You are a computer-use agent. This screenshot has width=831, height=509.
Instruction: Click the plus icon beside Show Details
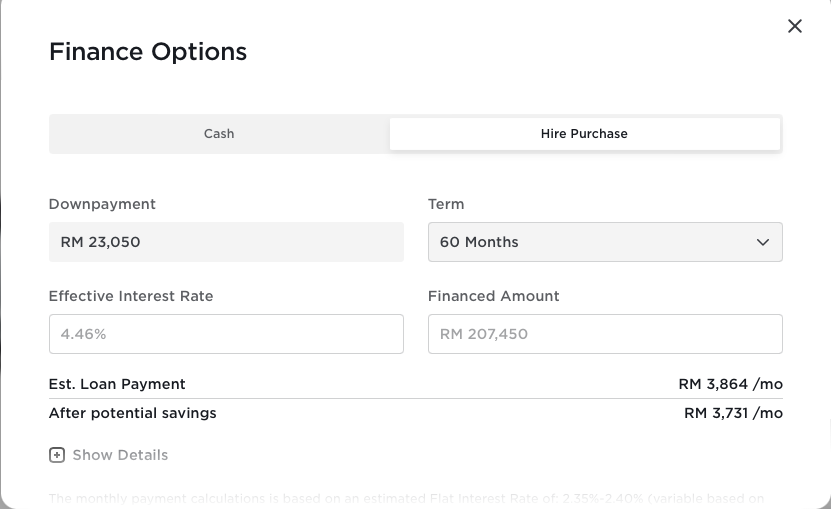pos(57,455)
